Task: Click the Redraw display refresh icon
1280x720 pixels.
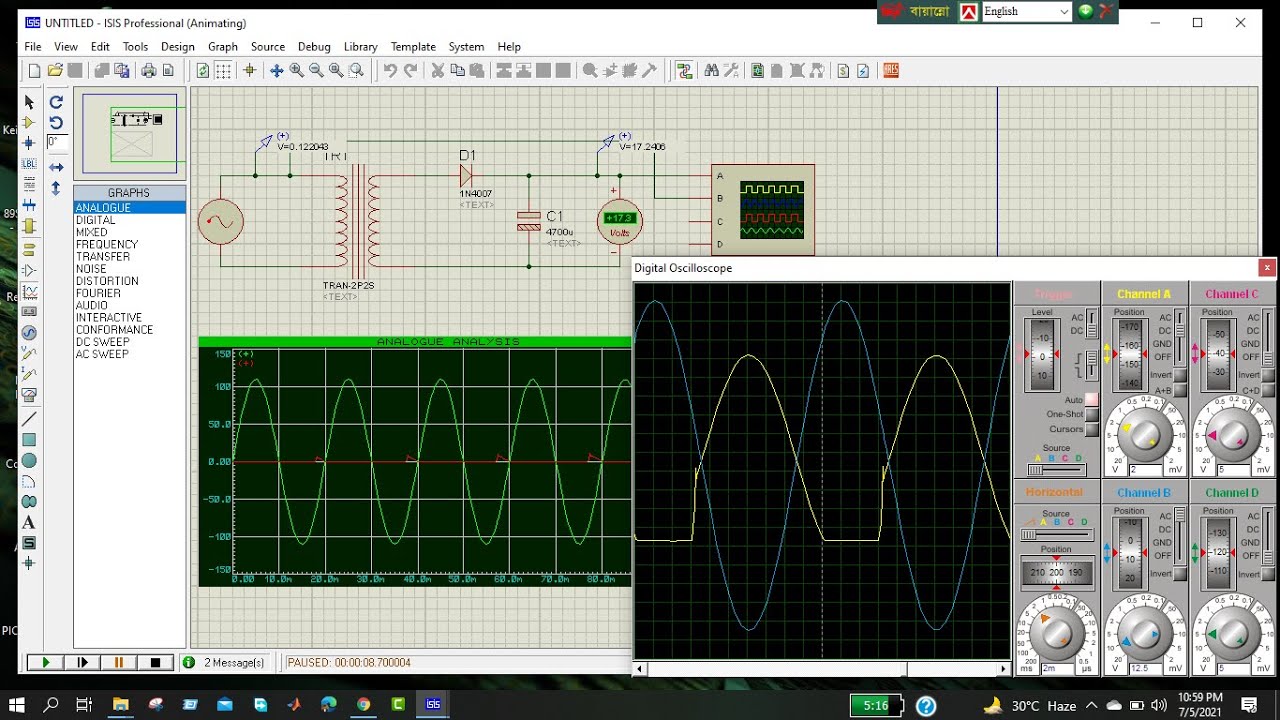Action: (x=203, y=71)
